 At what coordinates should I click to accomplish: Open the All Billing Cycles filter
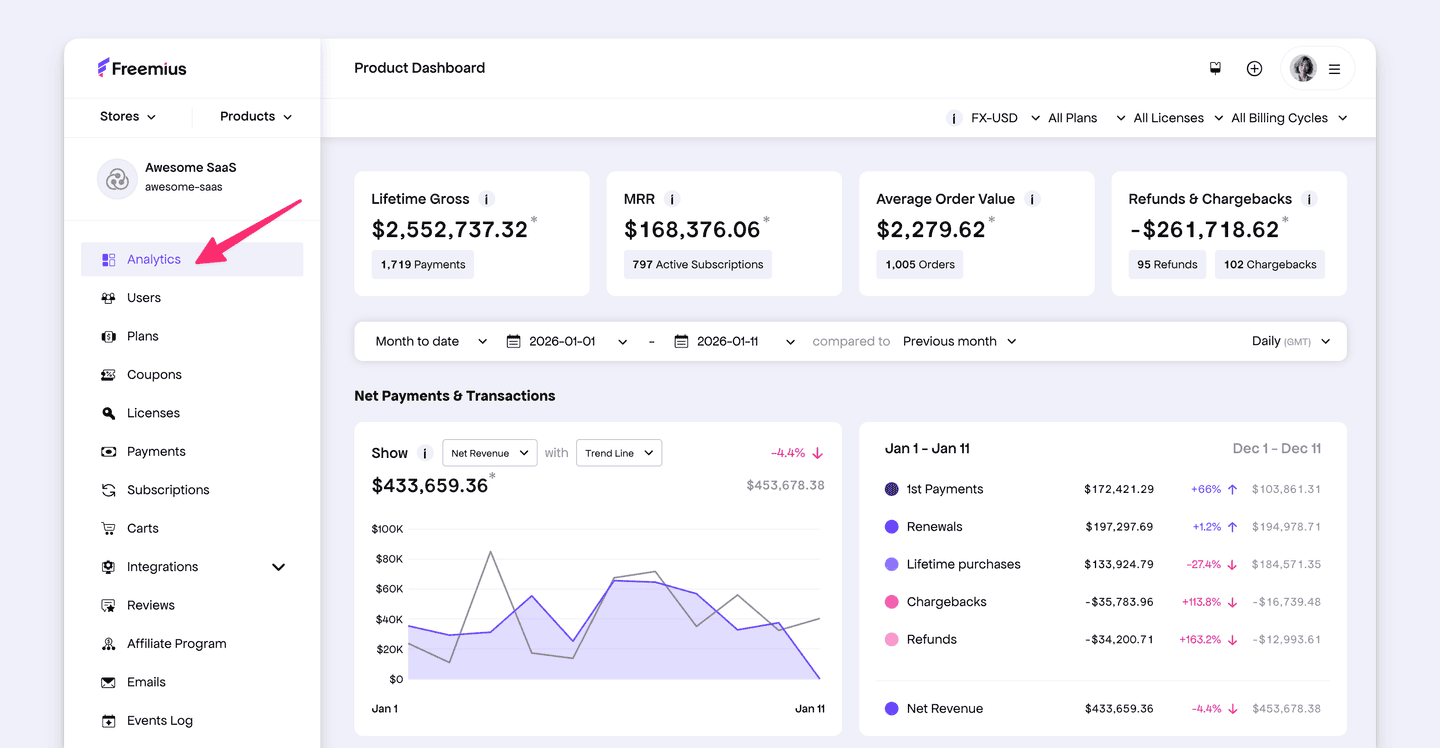pos(1288,118)
